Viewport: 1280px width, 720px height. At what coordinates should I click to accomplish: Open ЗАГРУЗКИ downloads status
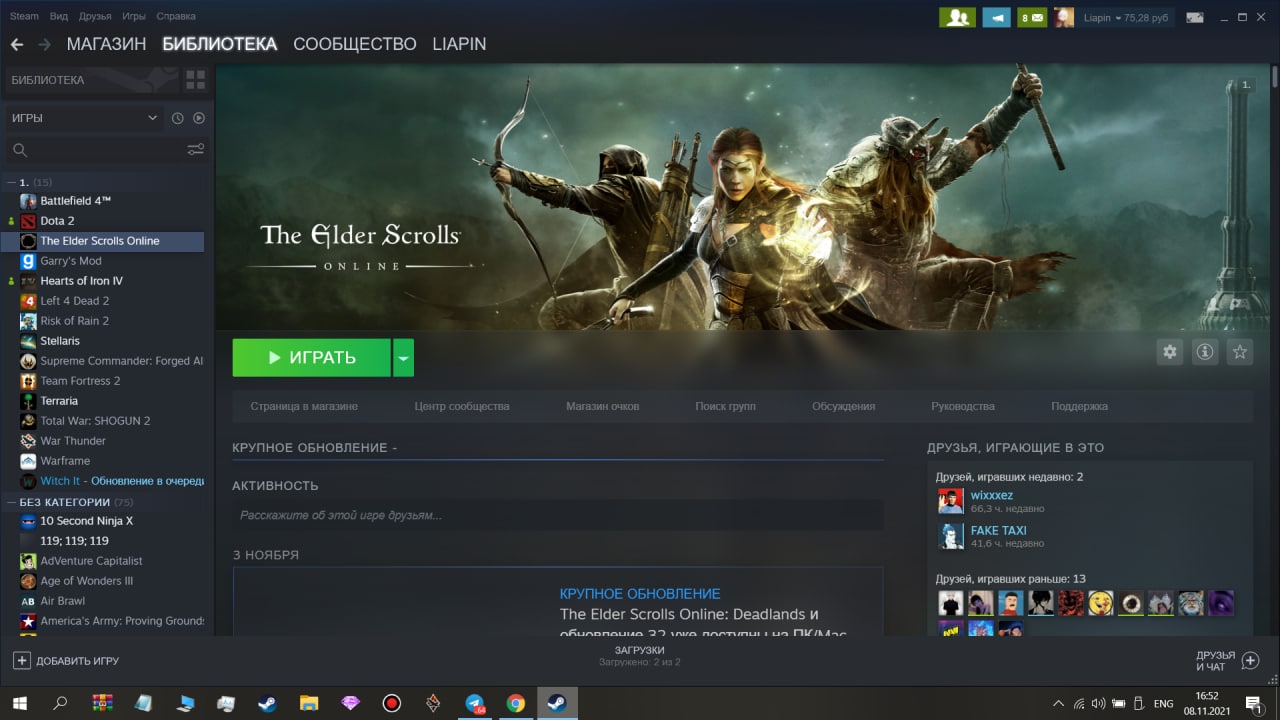point(640,656)
